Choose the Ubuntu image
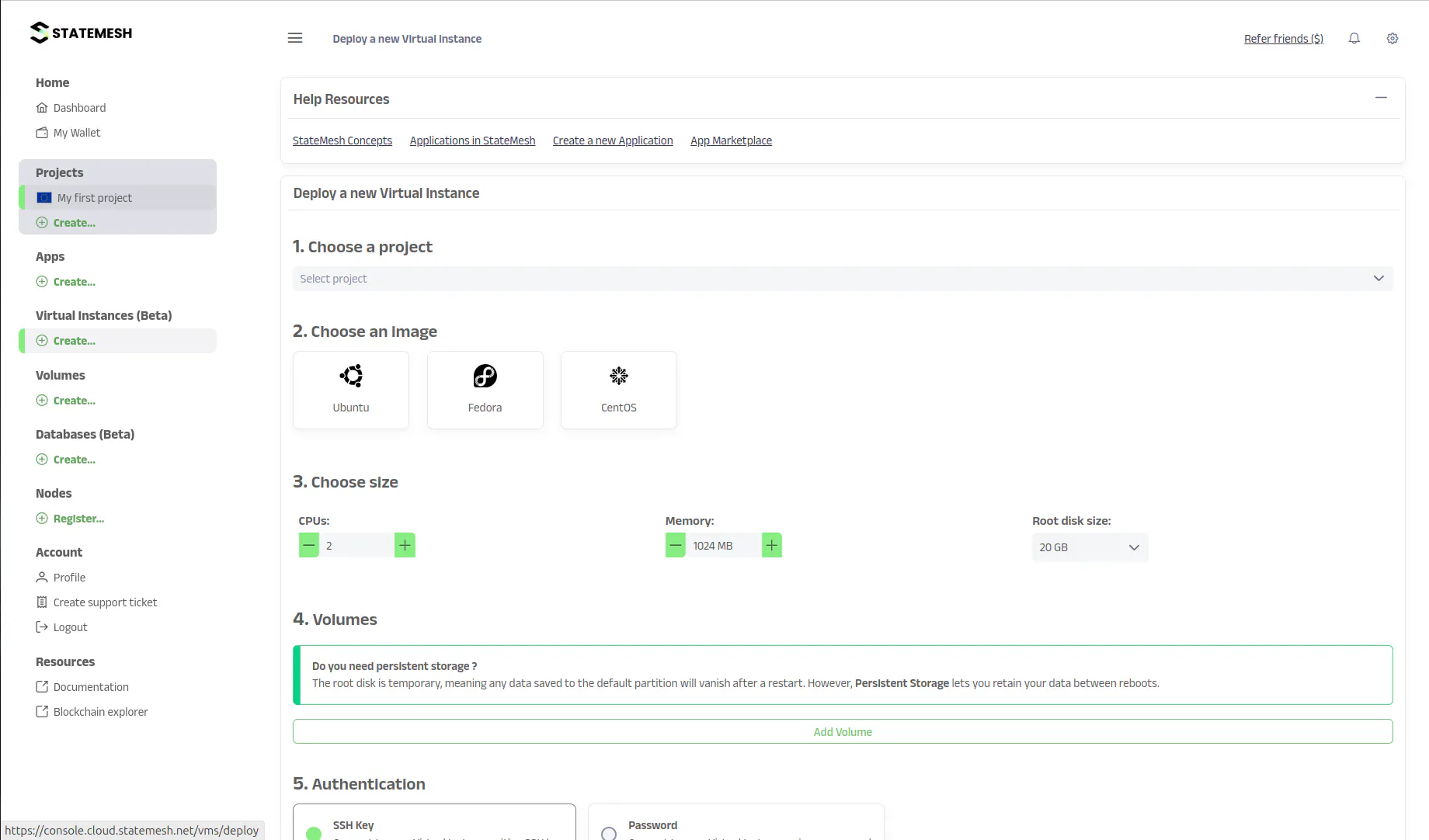The height and width of the screenshot is (840, 1429). pyautogui.click(x=351, y=390)
